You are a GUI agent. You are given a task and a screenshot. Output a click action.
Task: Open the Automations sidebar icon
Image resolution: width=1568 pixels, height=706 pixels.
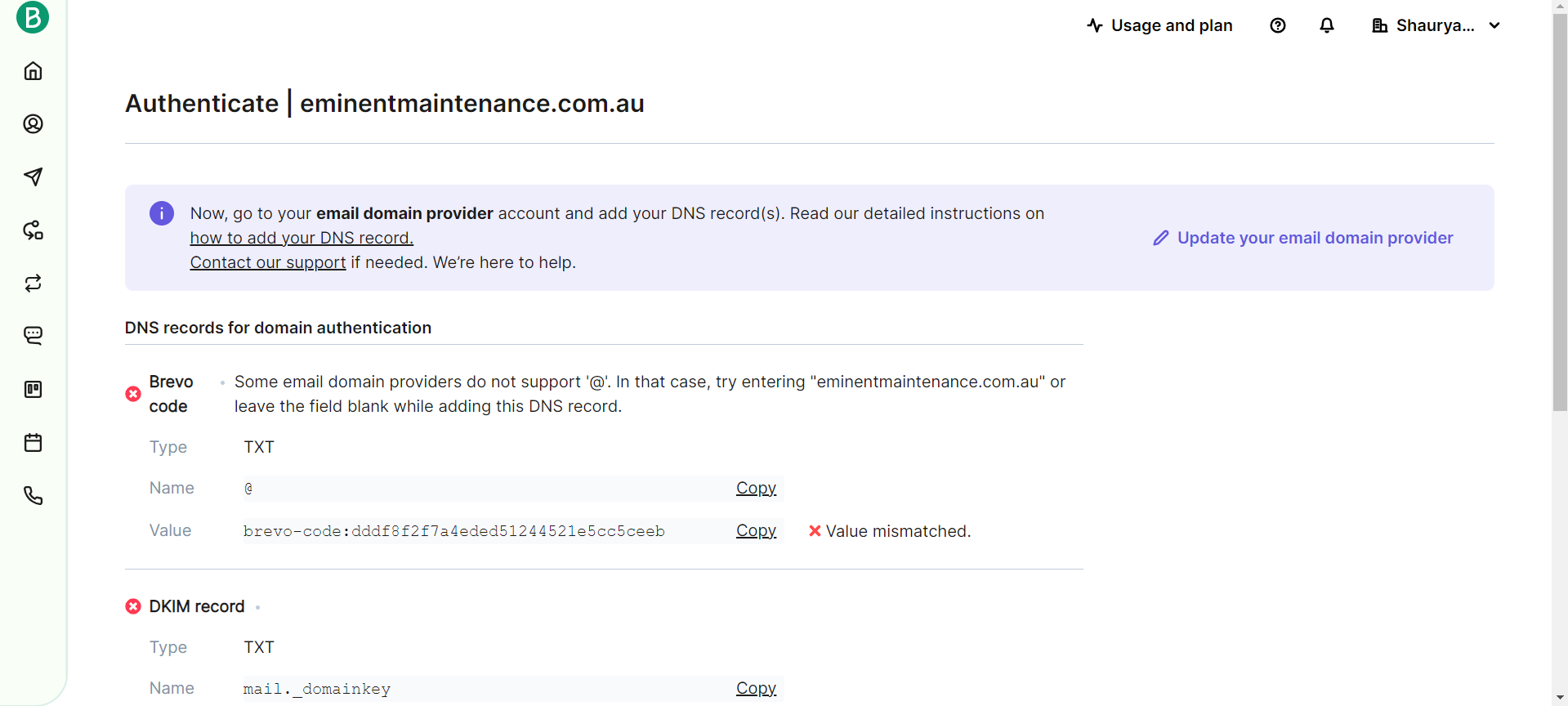tap(33, 230)
